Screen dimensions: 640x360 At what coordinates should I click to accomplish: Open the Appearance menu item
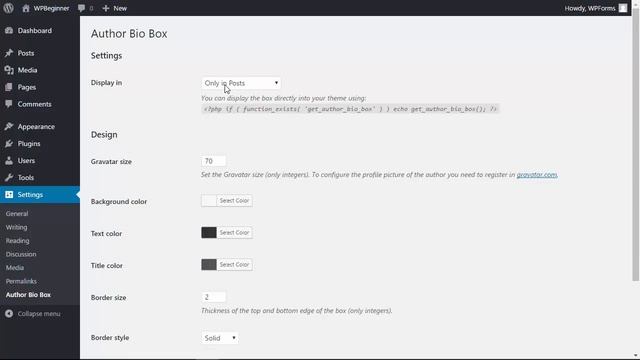(x=40, y=127)
